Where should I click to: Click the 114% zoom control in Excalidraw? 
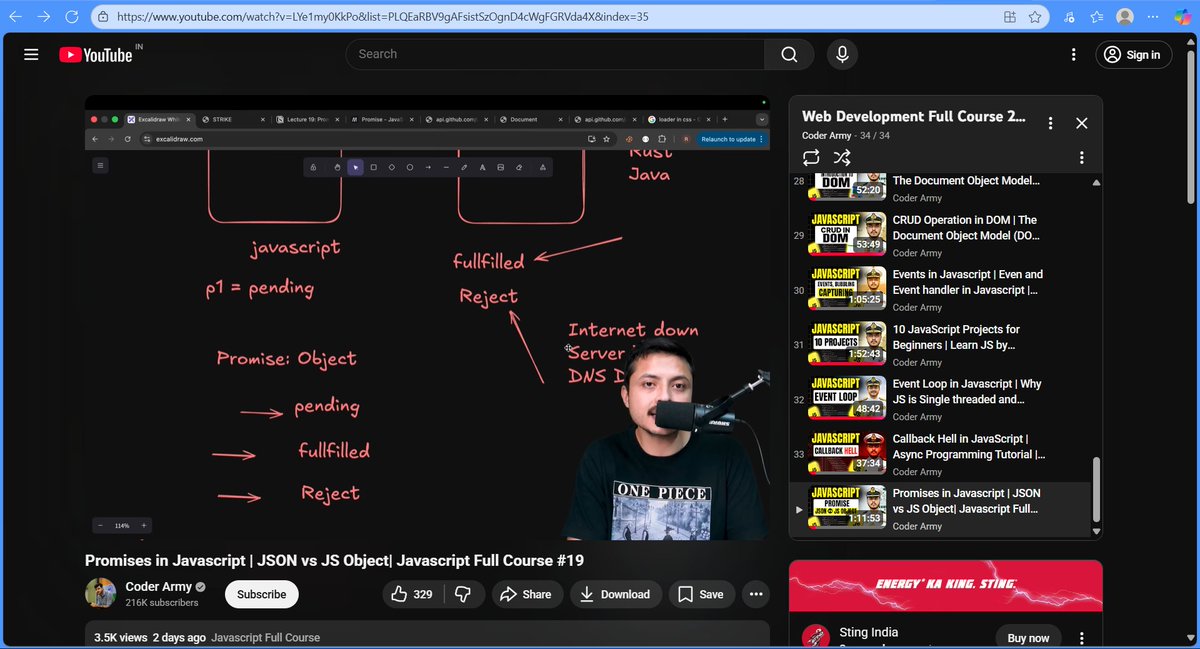120,525
